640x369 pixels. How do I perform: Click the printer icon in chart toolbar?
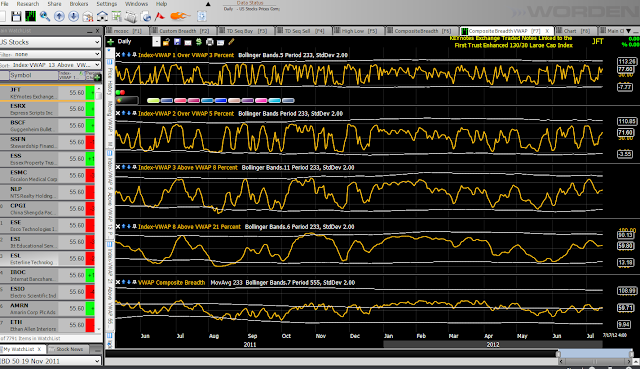tap(209, 42)
